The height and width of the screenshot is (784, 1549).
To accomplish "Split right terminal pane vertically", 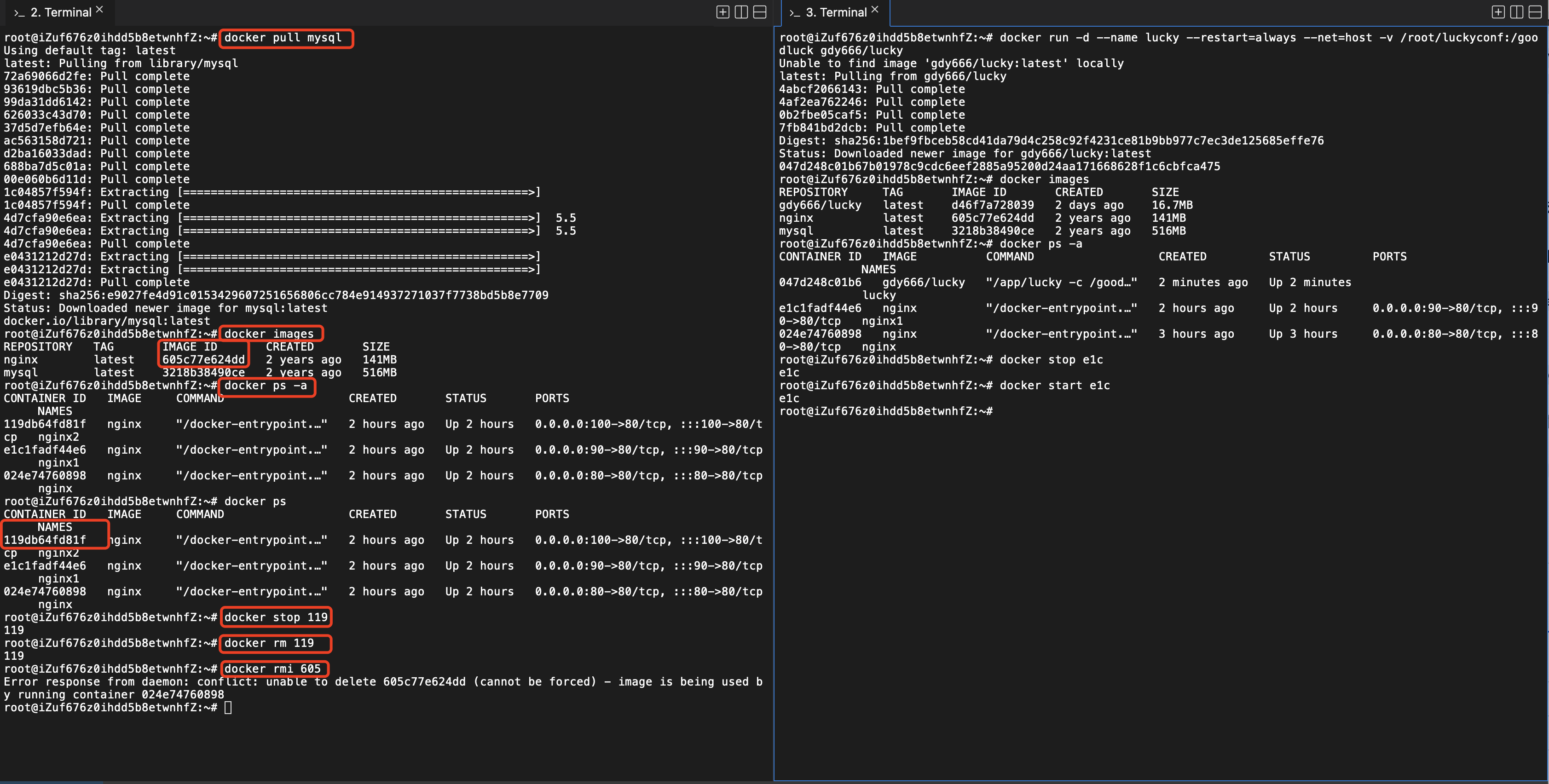I will click(x=1516, y=12).
